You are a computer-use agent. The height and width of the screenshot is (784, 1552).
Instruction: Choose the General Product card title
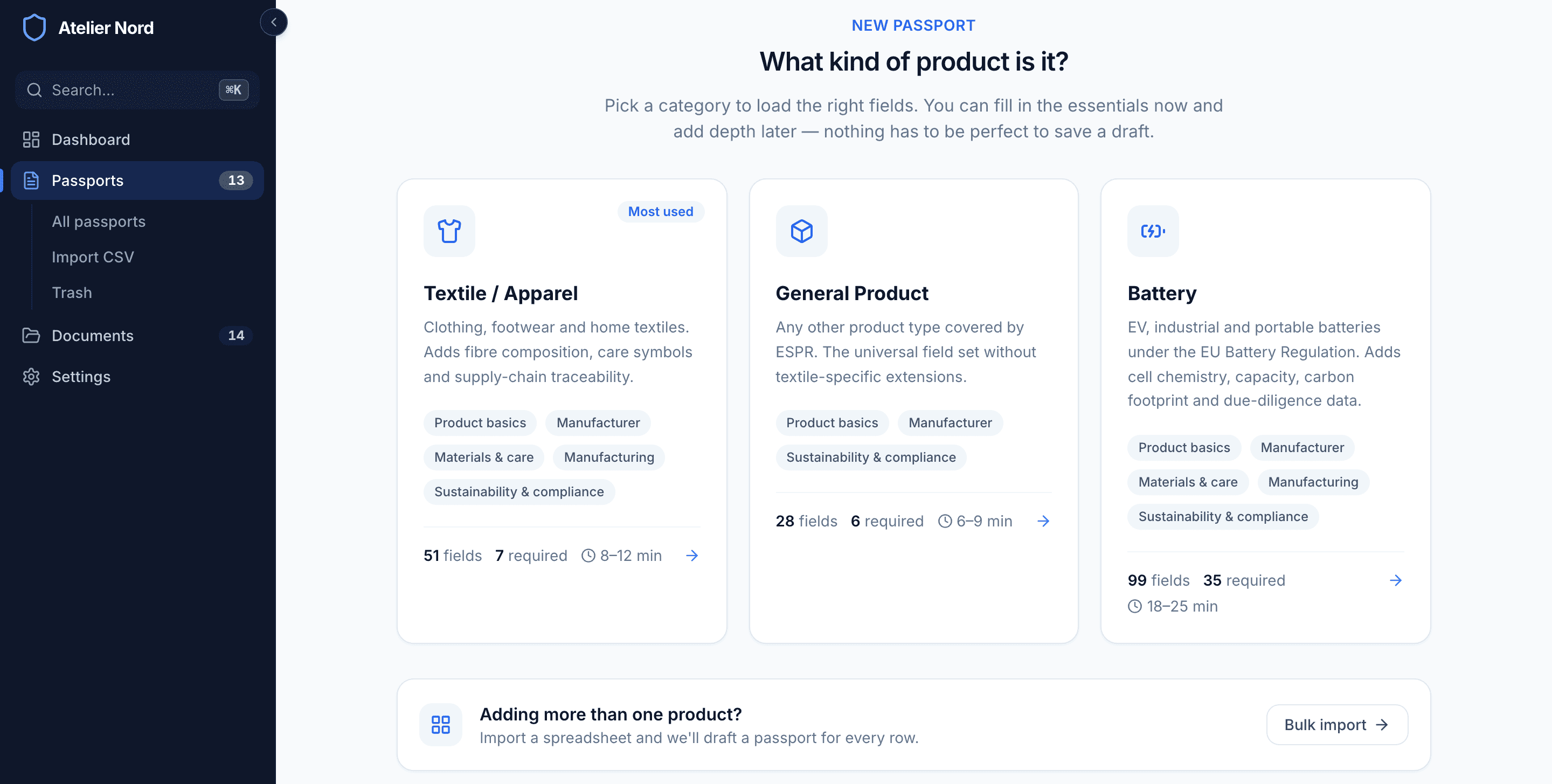coord(851,293)
